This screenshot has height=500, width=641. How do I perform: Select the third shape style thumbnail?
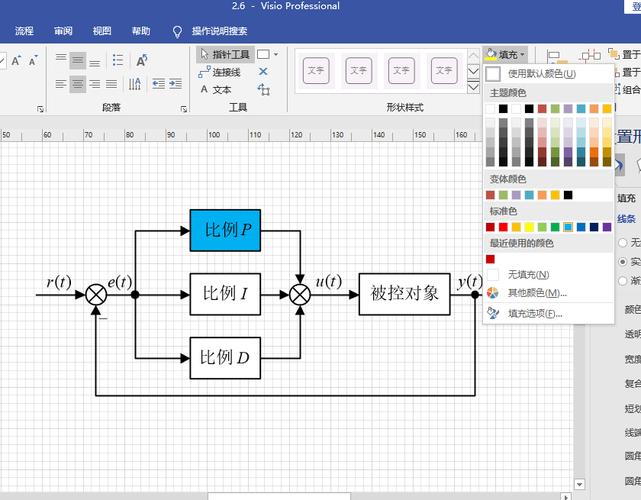tap(401, 71)
